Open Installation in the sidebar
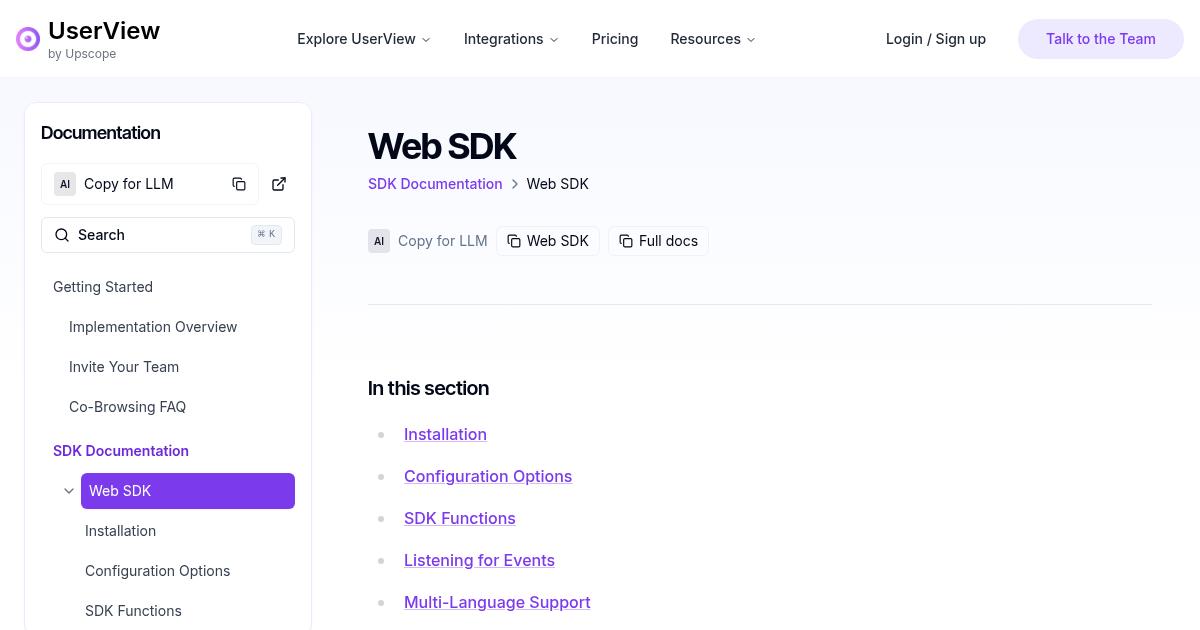The width and height of the screenshot is (1200, 630). click(120, 531)
